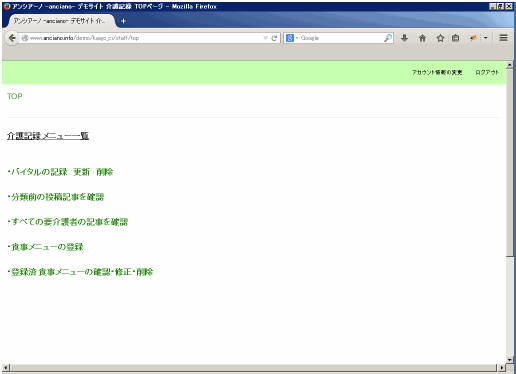Screen dimensions: 516x374
Task: Expand the add-on dropdown arrow
Action: point(486,38)
